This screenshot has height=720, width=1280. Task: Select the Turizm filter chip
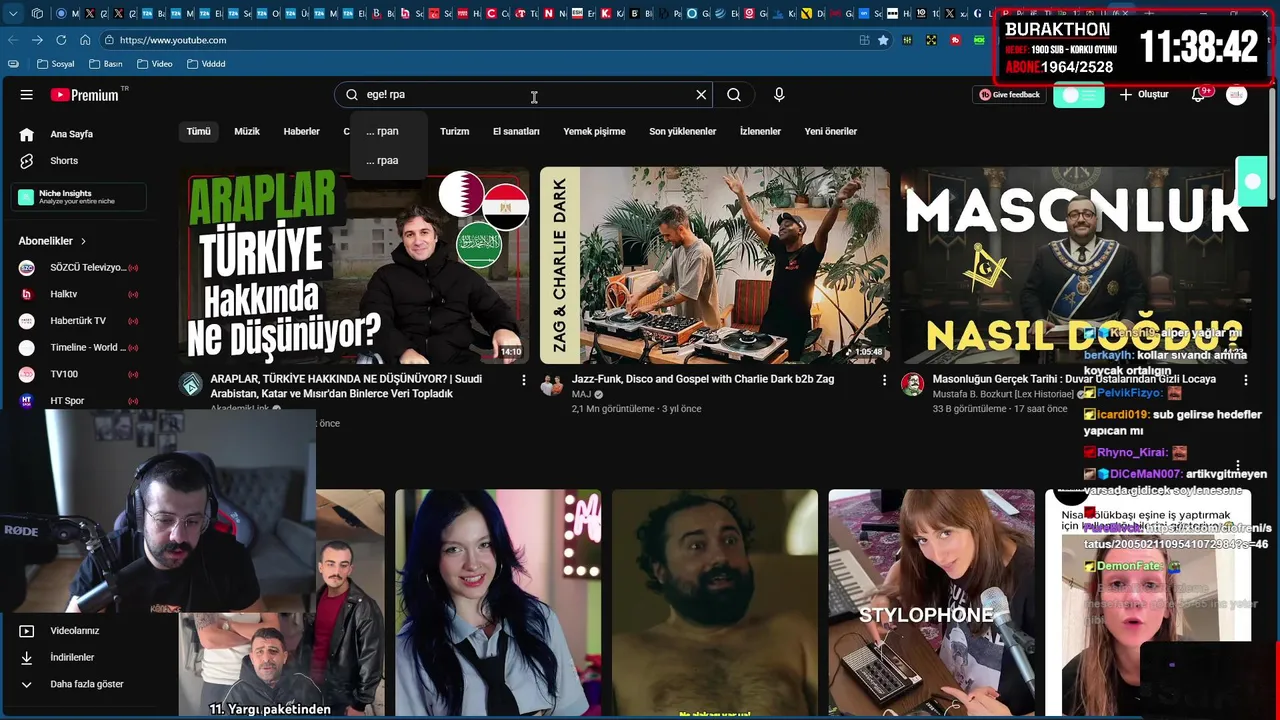(x=454, y=131)
